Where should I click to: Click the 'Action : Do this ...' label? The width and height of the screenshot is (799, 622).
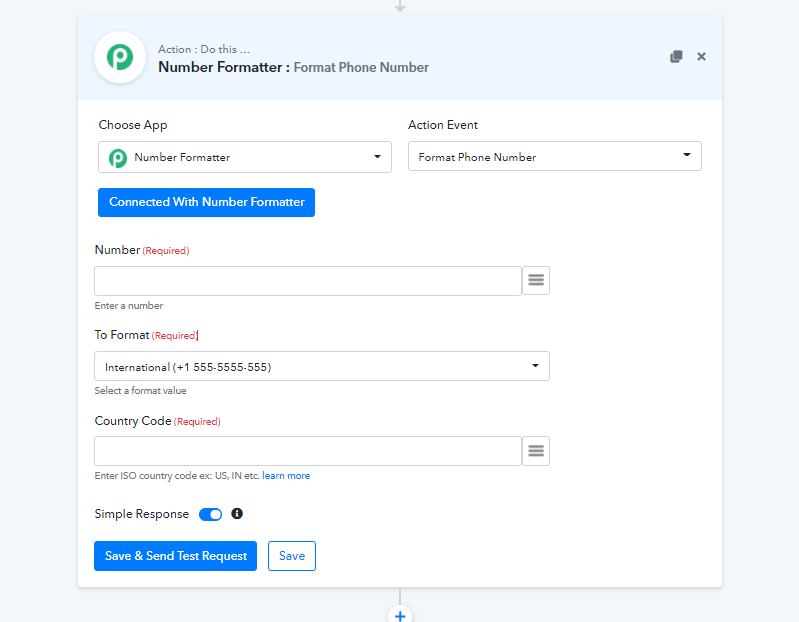click(x=204, y=49)
